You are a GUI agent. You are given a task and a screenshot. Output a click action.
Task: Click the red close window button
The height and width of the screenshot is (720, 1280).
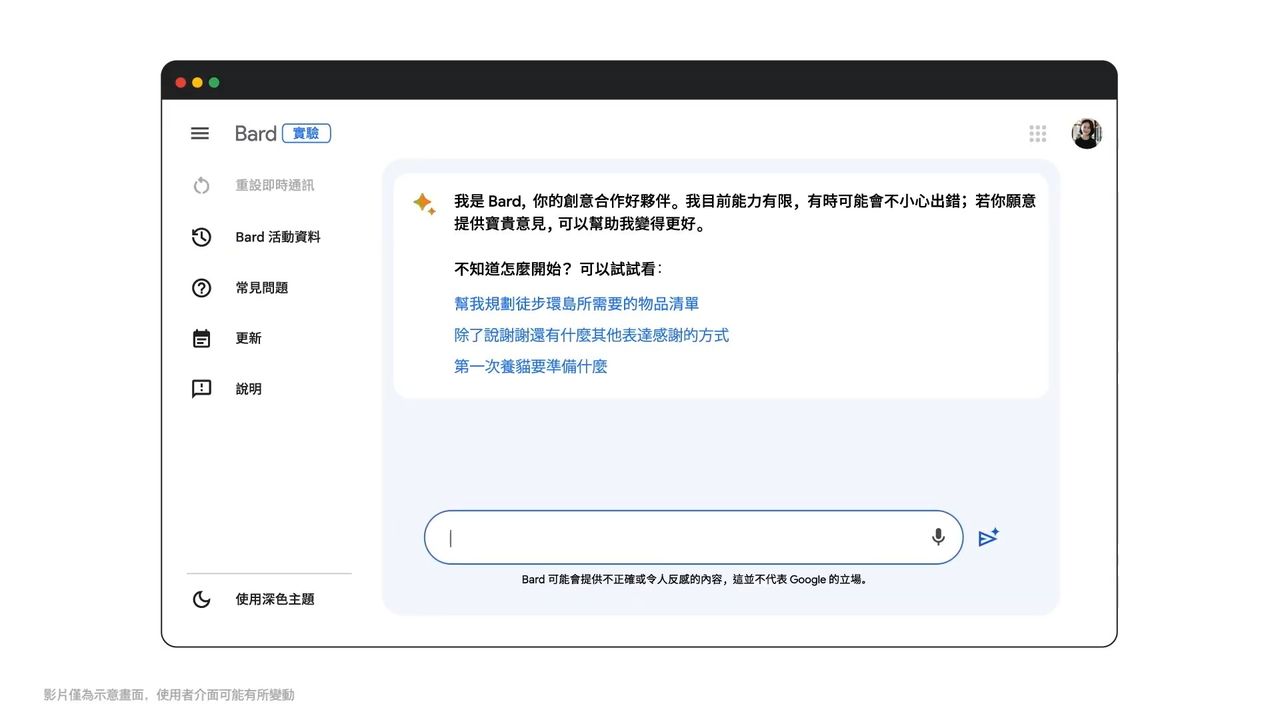181,82
